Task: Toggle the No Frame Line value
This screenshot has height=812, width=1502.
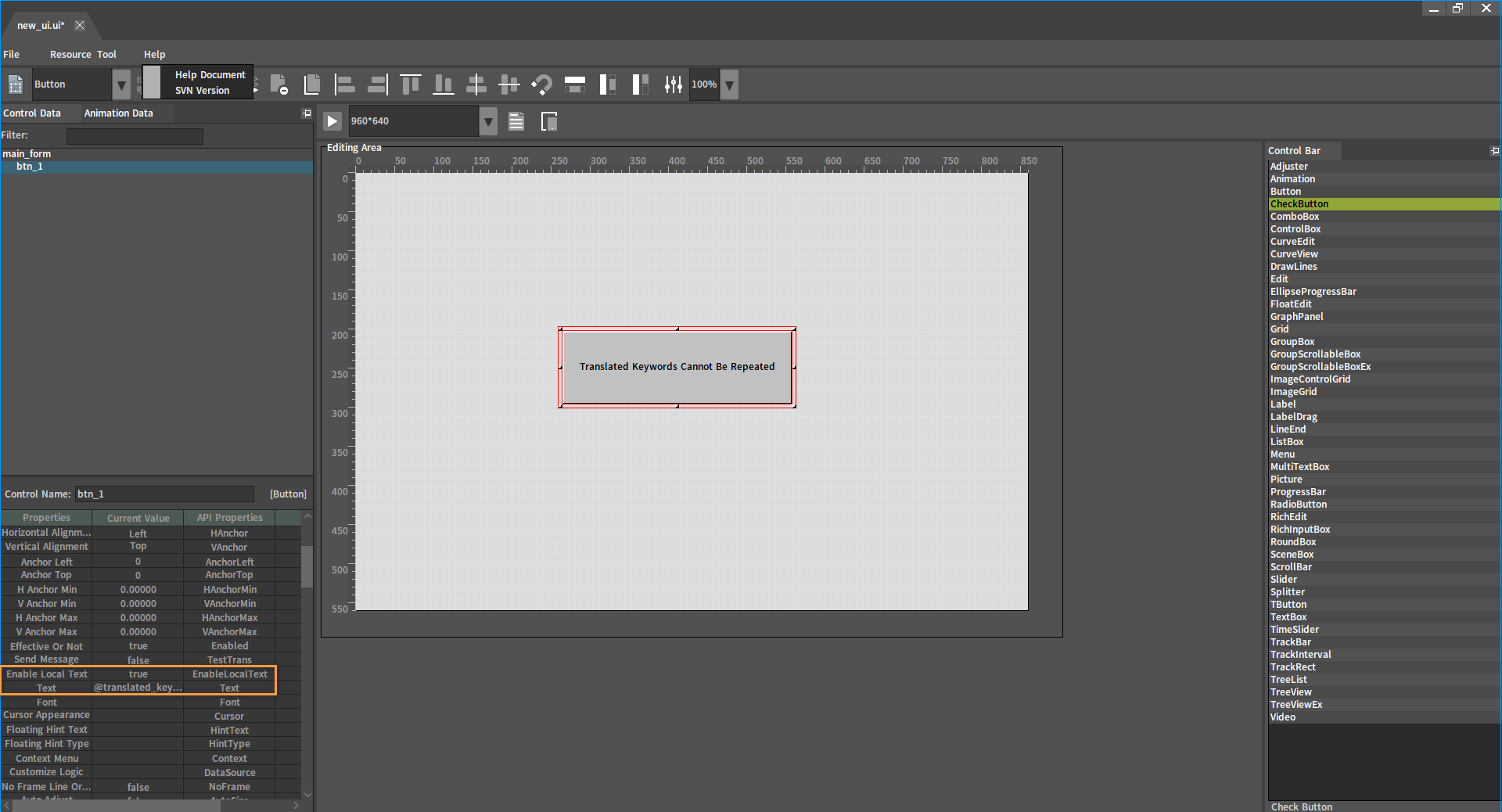Action: click(138, 787)
